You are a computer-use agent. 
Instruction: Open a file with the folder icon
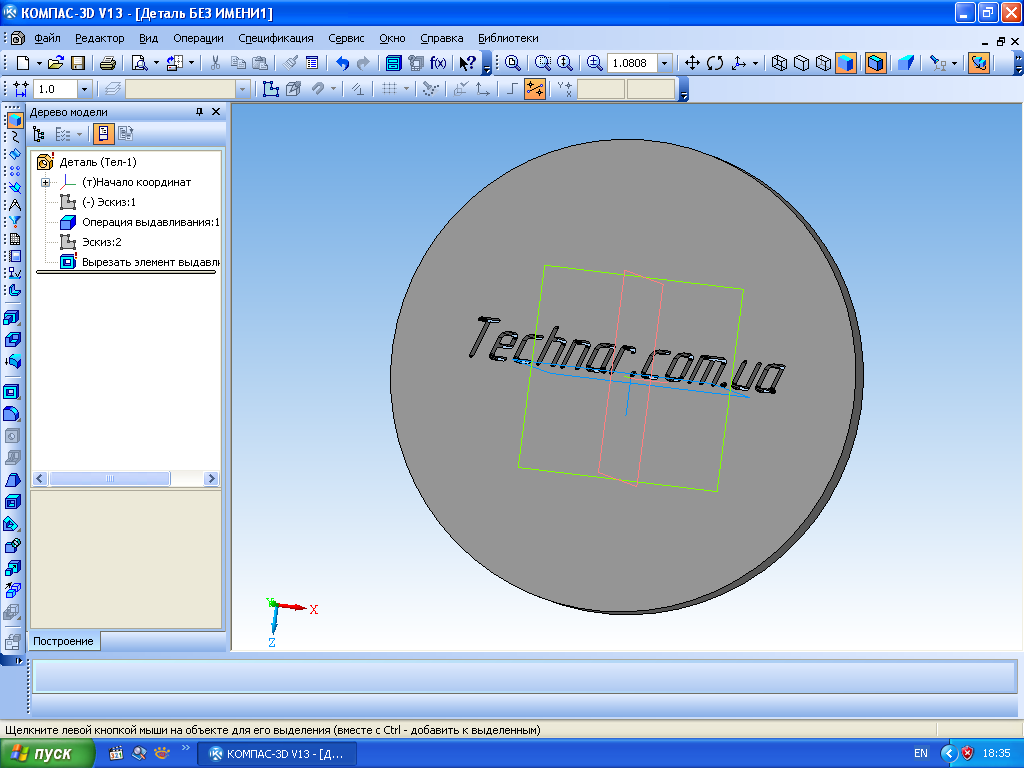[x=56, y=63]
